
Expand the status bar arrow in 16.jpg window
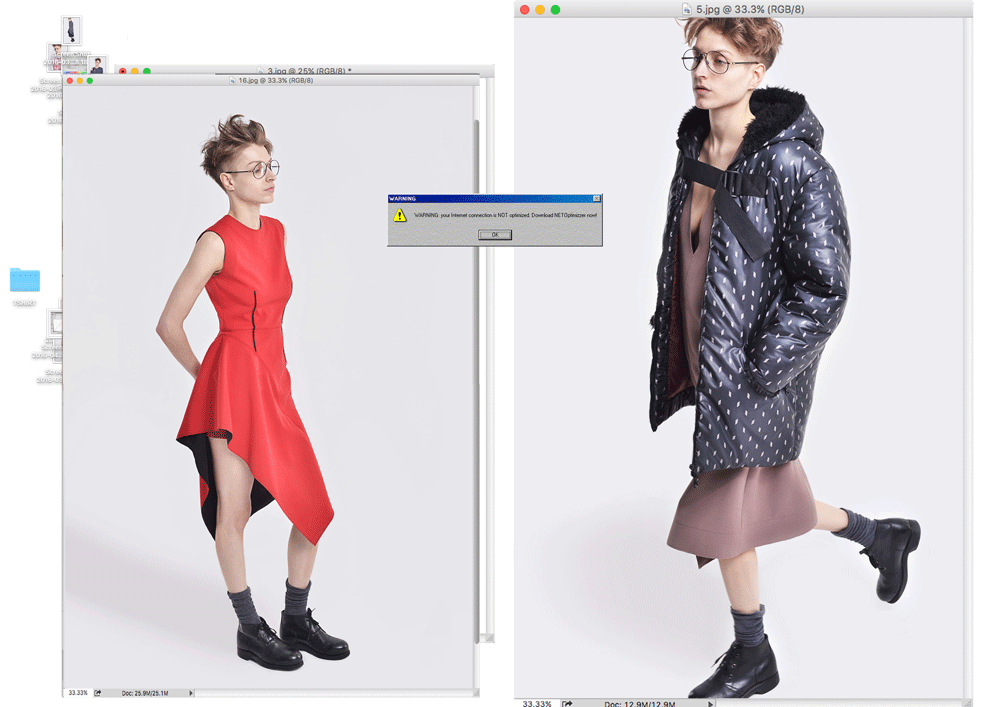point(191,692)
